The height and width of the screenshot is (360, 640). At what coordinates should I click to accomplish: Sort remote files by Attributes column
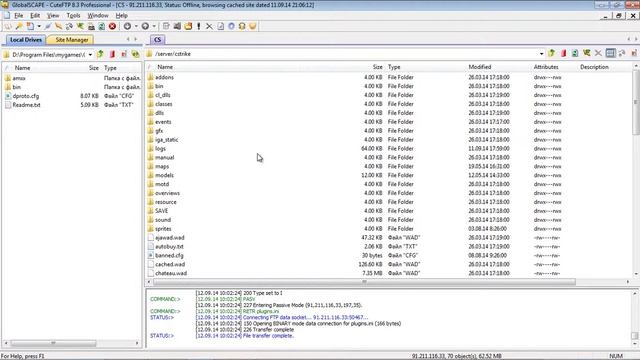click(x=546, y=67)
